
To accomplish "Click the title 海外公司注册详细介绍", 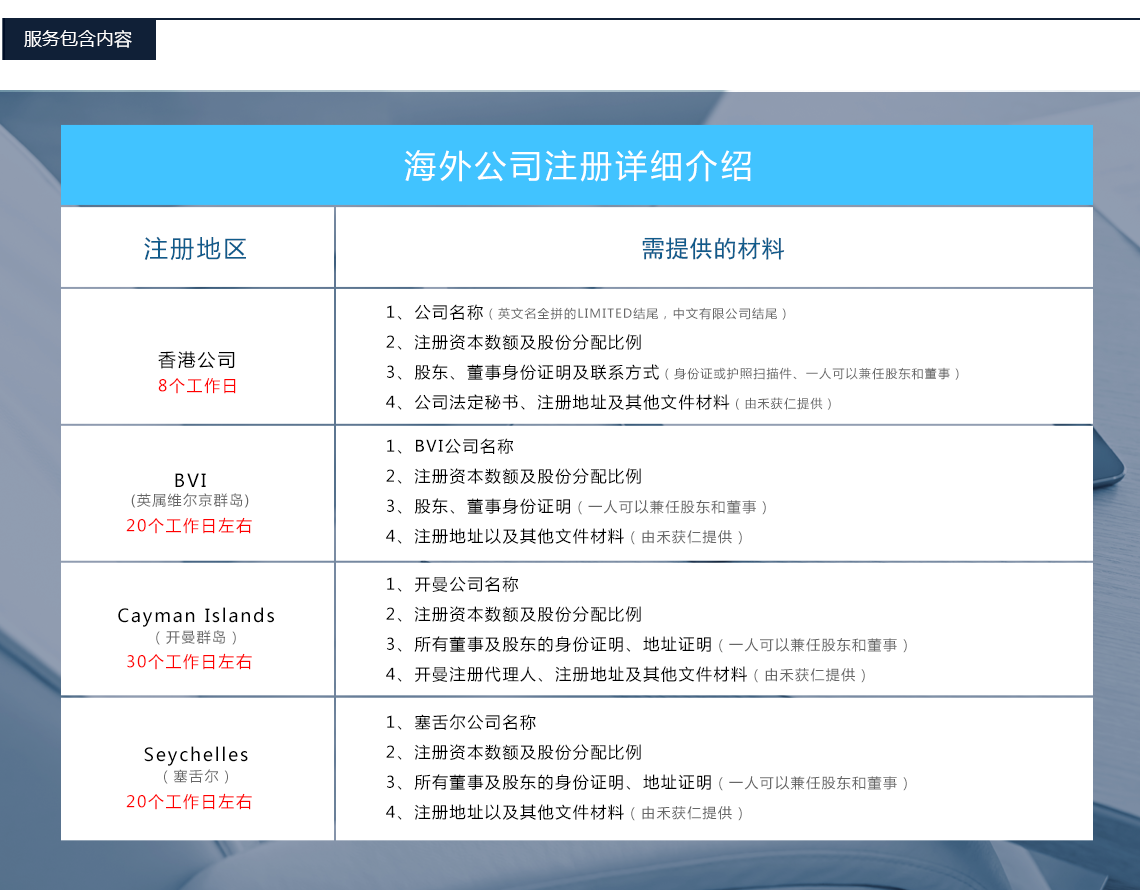I will [578, 167].
